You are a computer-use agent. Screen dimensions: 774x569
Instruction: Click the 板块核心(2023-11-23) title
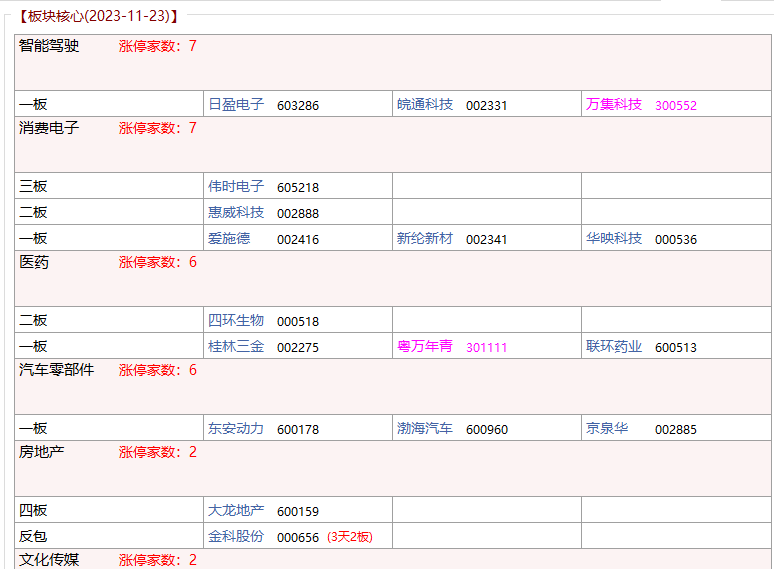click(98, 16)
